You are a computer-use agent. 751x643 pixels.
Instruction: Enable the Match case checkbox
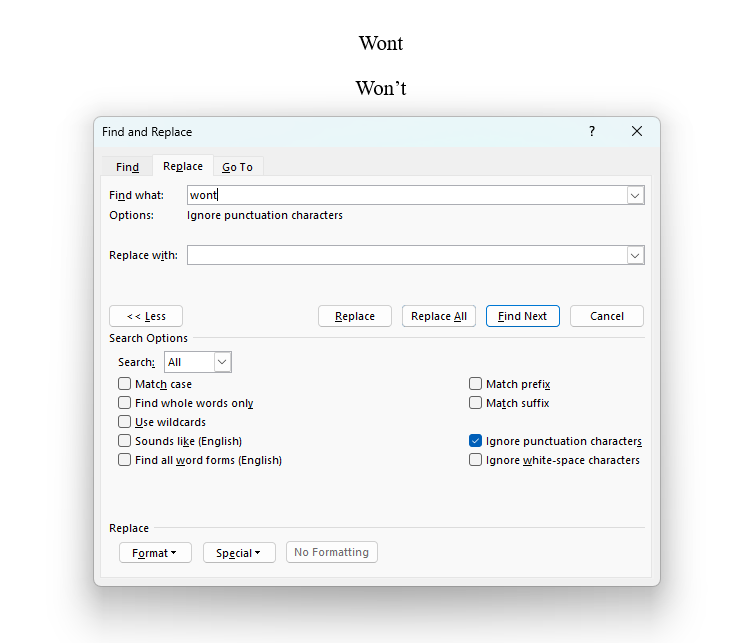click(x=125, y=384)
